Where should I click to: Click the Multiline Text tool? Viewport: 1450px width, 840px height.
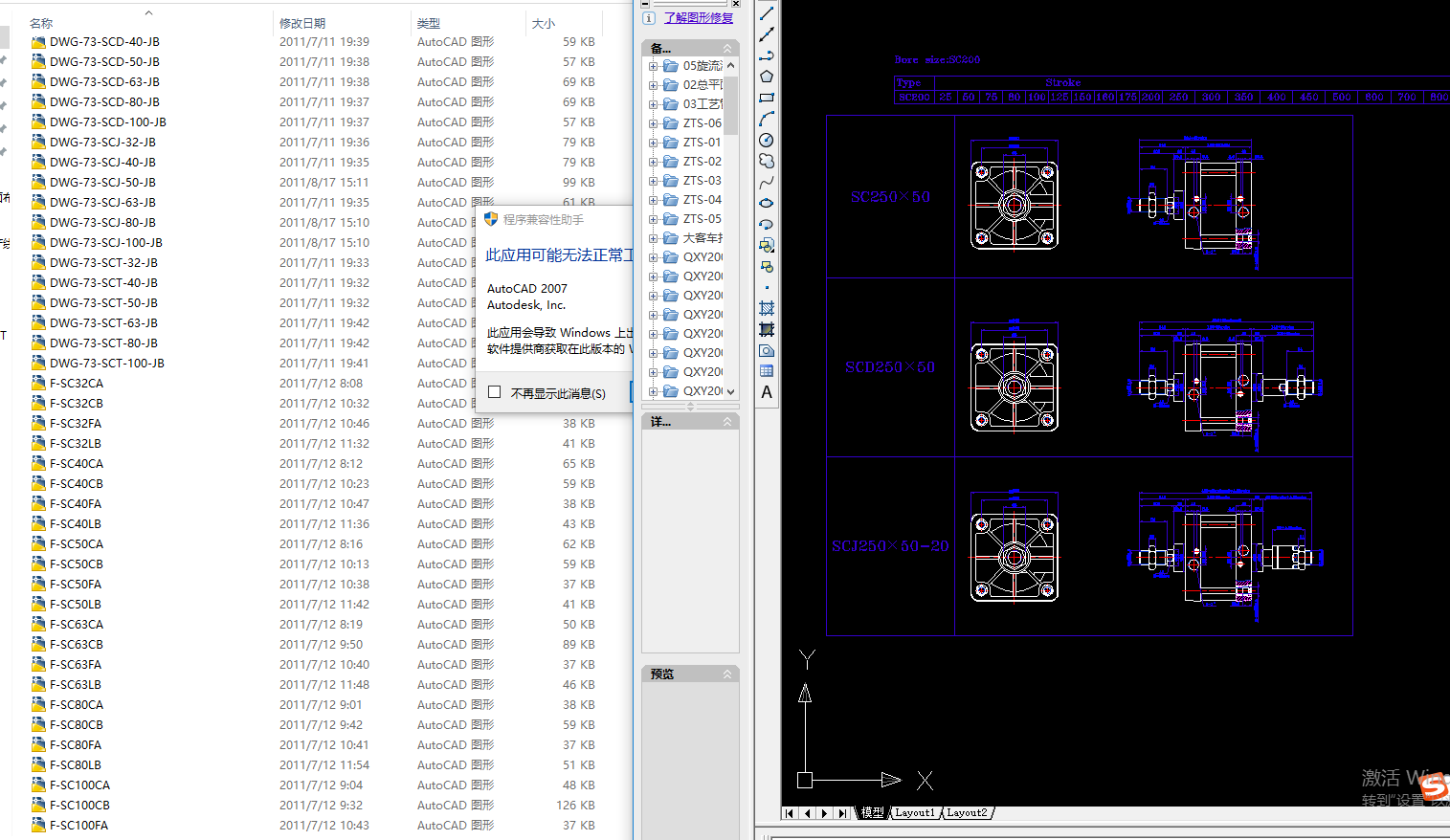(767, 392)
